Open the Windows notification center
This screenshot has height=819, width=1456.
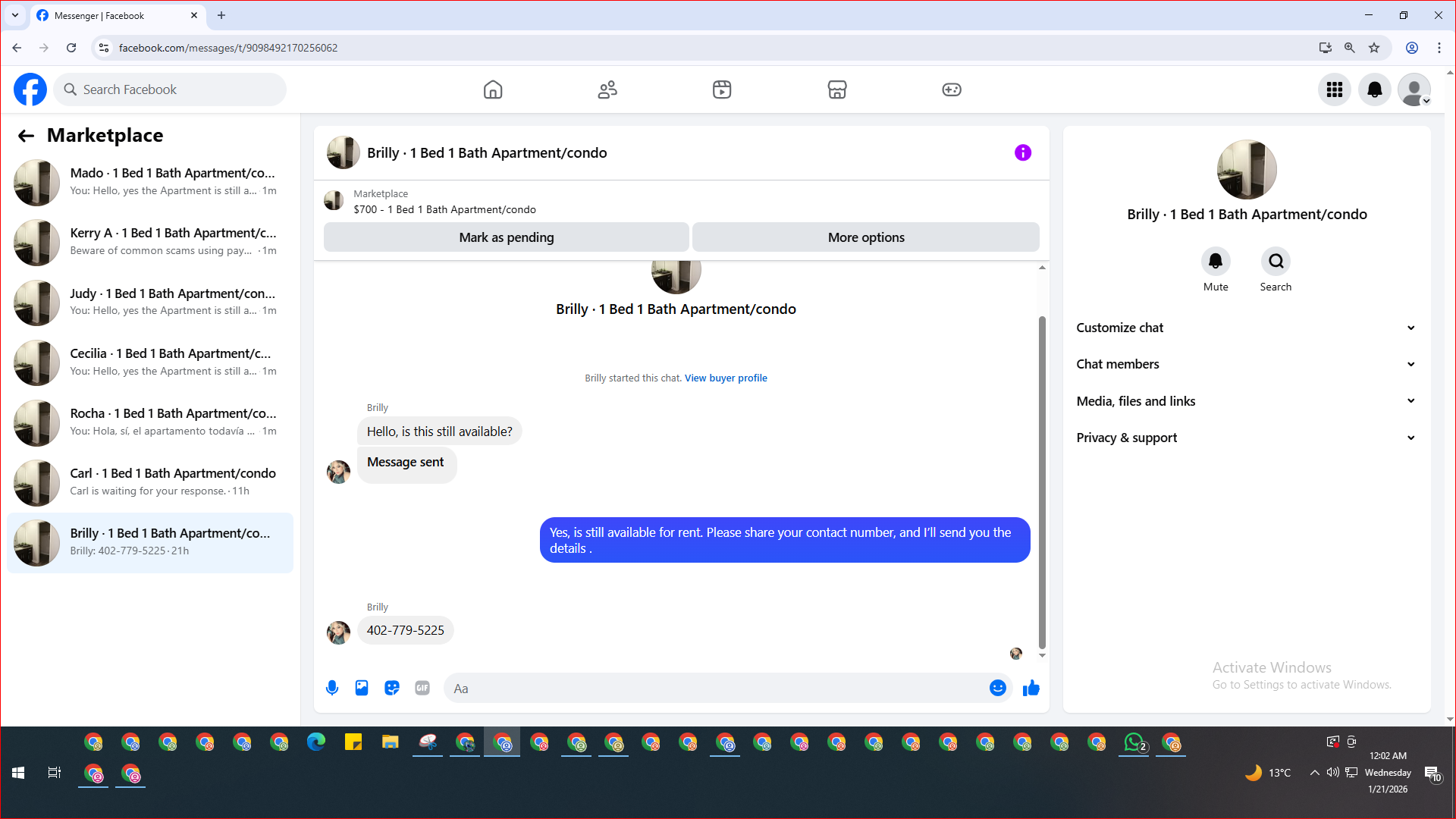pos(1432,773)
